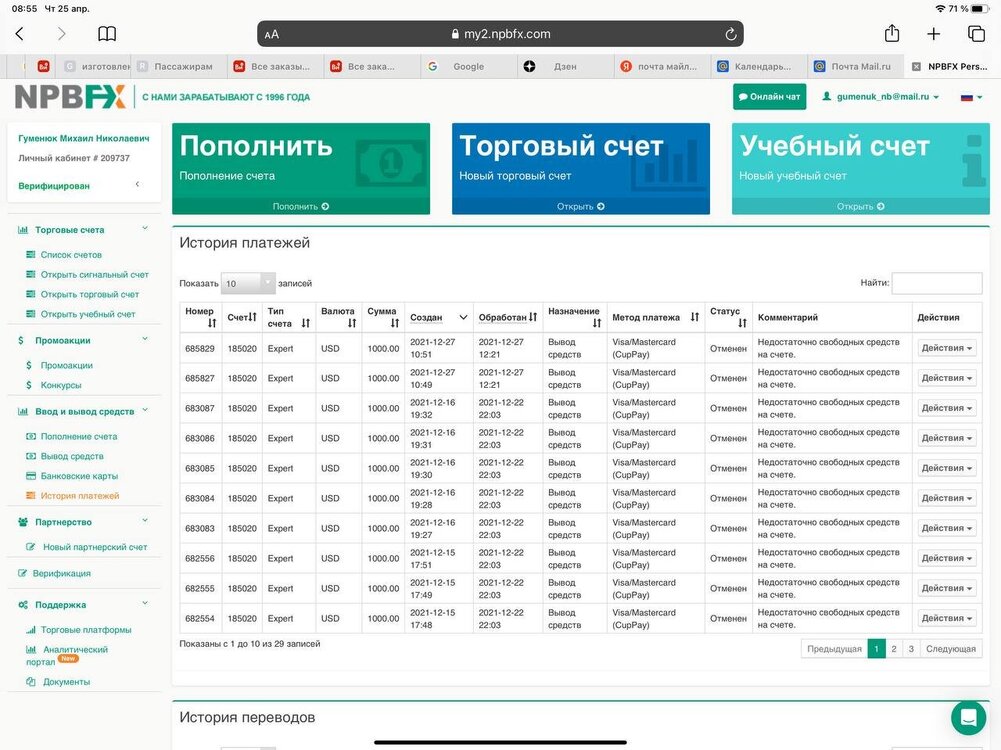
Task: Open the Safari share sheet icon
Action: pyautogui.click(x=892, y=33)
